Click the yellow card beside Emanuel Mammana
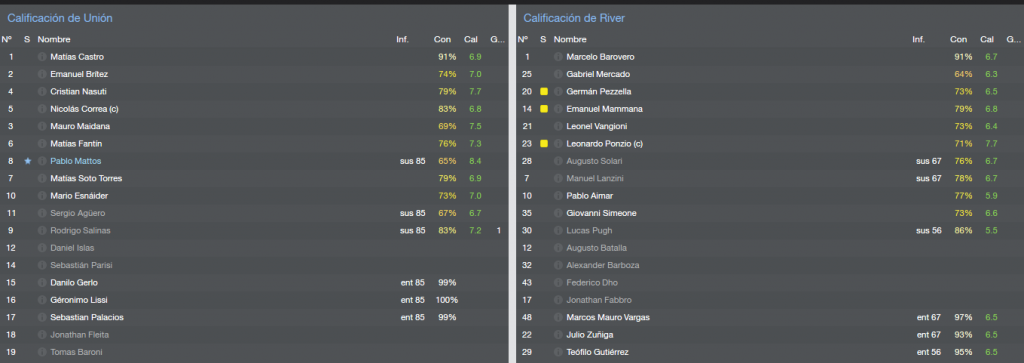 click(x=543, y=109)
